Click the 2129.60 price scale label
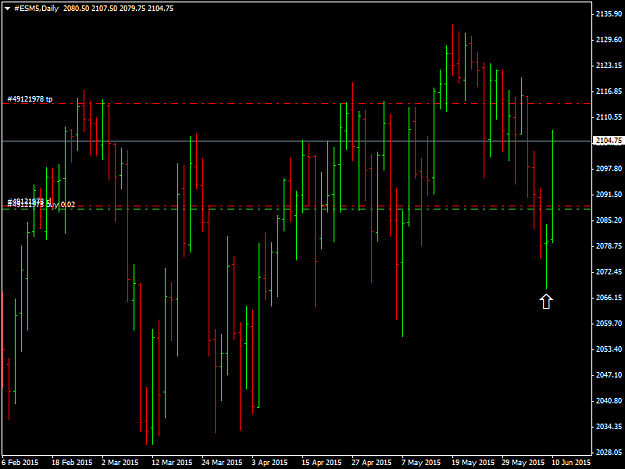 [x=609, y=39]
